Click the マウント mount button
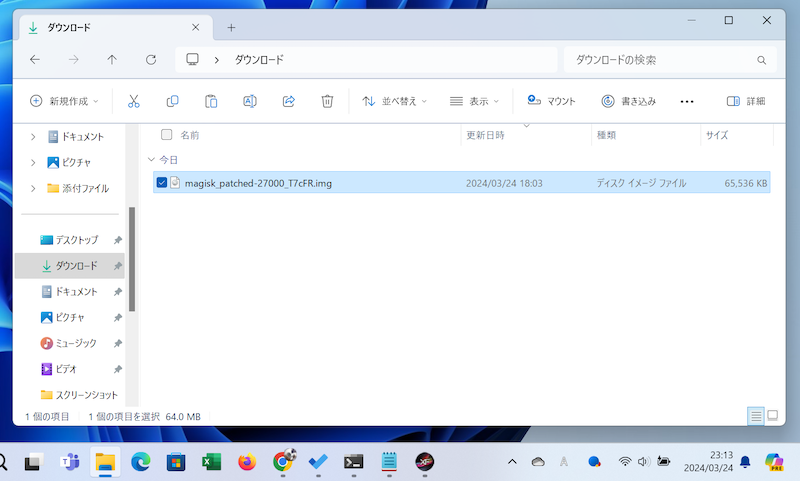The image size is (800, 481). click(x=551, y=101)
